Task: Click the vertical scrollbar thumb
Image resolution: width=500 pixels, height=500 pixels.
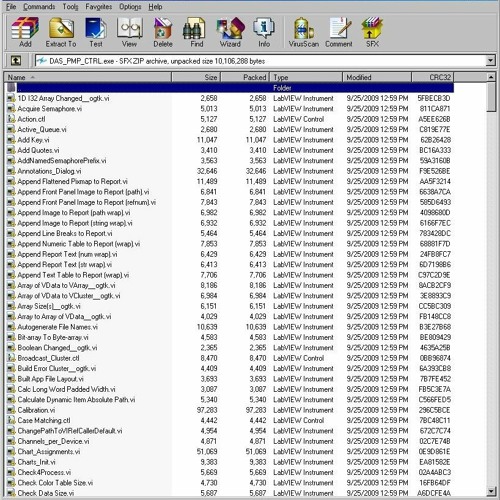Action: tap(491, 97)
